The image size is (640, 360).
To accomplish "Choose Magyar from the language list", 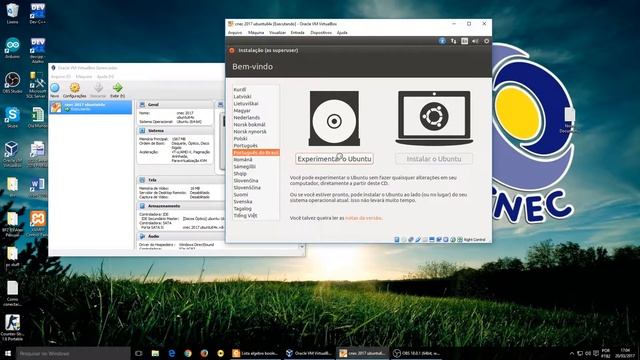I will [x=242, y=111].
